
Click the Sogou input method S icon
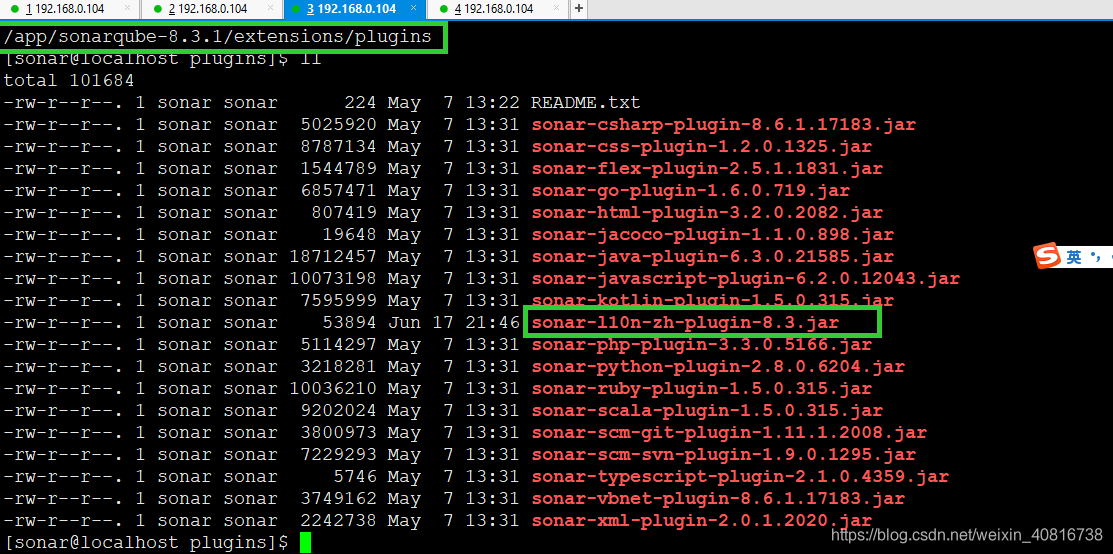[1046, 257]
